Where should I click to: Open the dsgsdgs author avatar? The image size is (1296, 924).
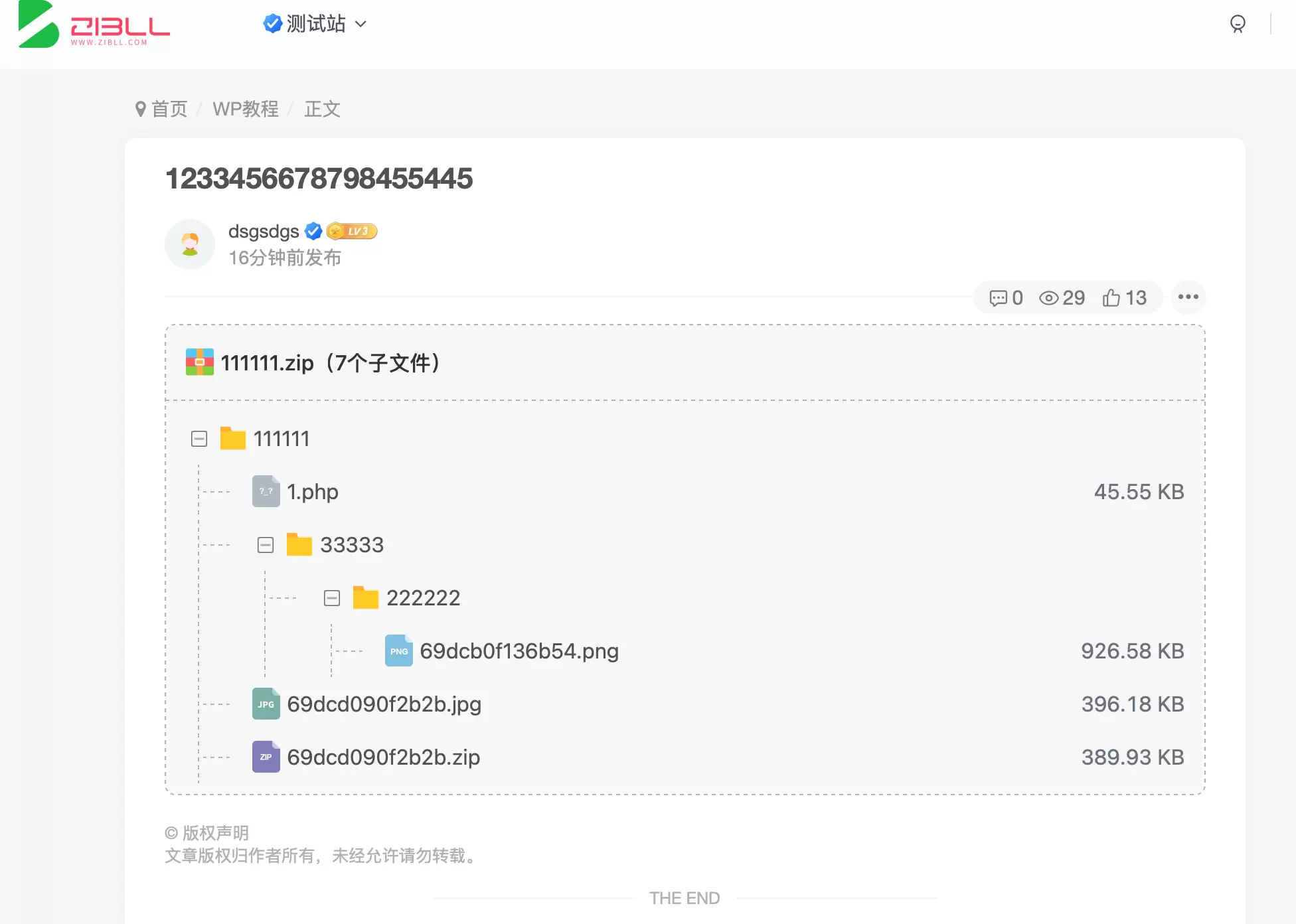point(190,244)
